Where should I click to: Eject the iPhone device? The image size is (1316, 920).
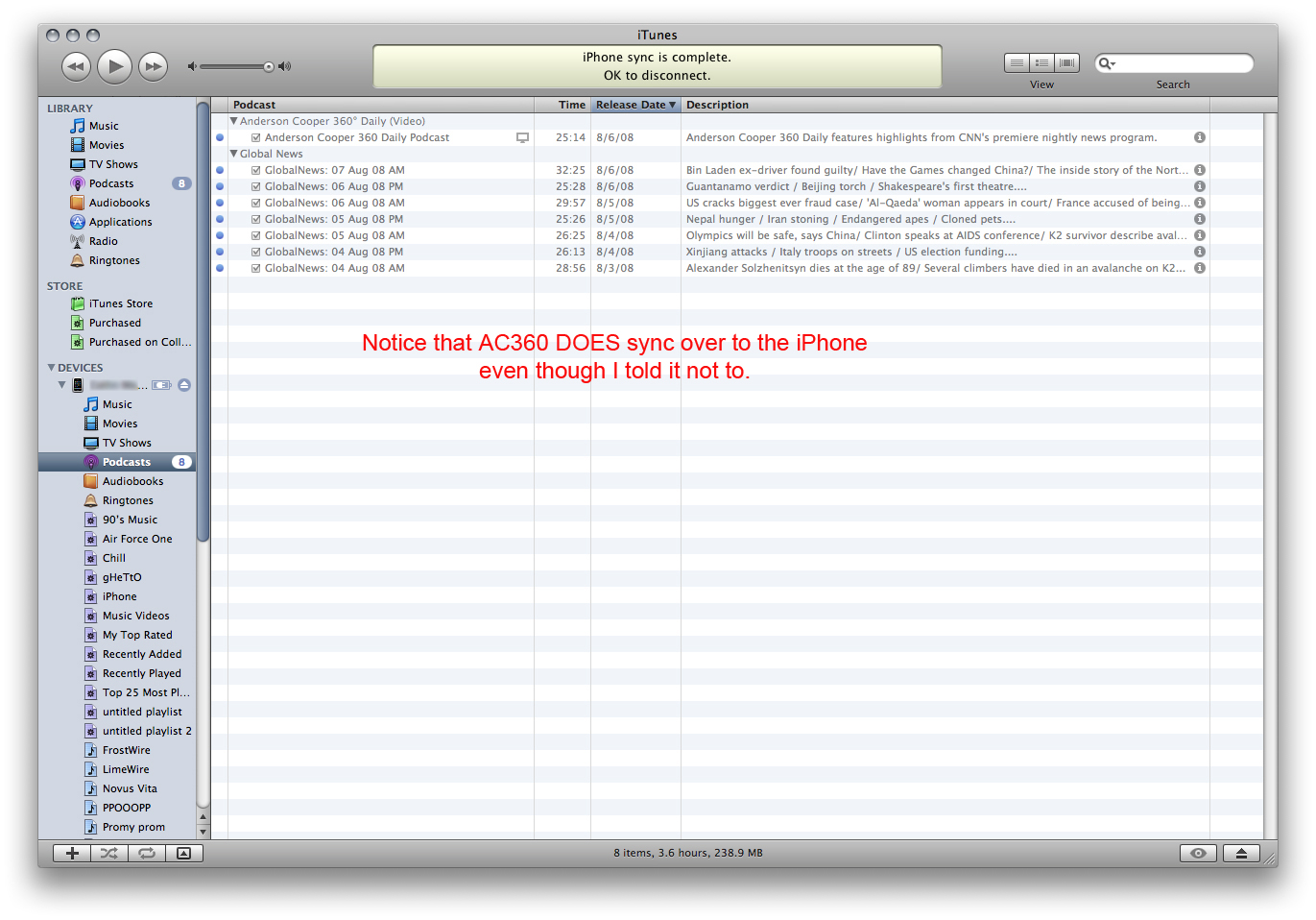pos(184,385)
